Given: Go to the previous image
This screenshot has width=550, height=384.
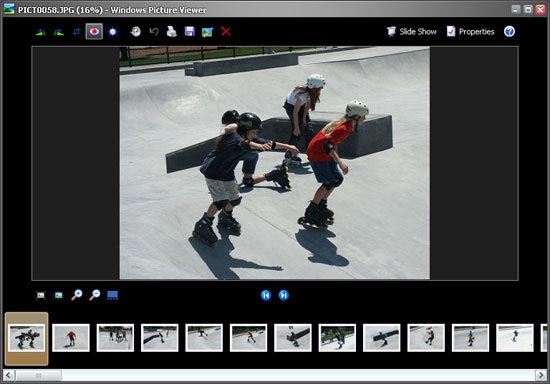Looking at the screenshot, I should tap(266, 295).
